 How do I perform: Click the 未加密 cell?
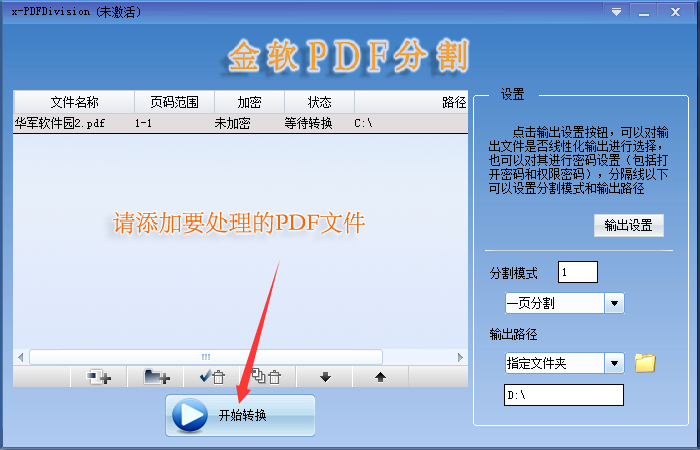tap(232, 123)
